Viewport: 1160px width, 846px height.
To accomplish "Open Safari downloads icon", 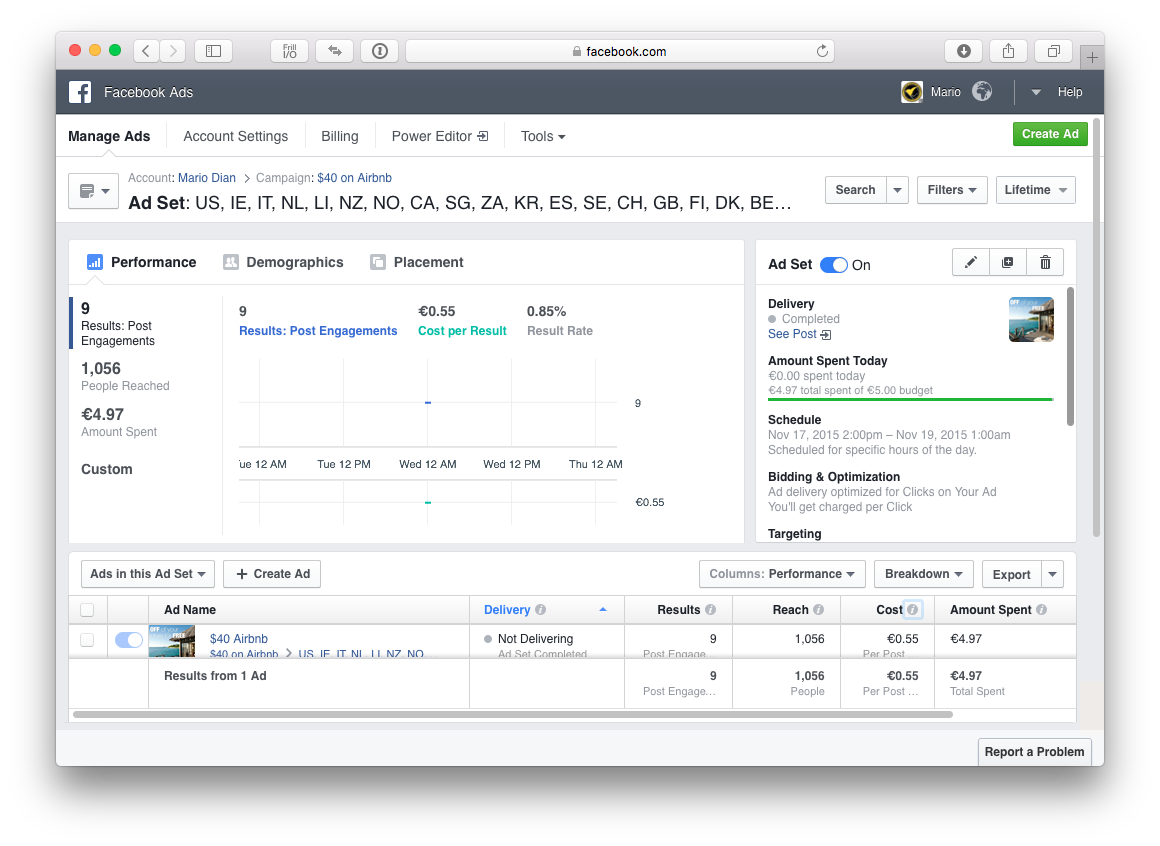I will click(963, 51).
